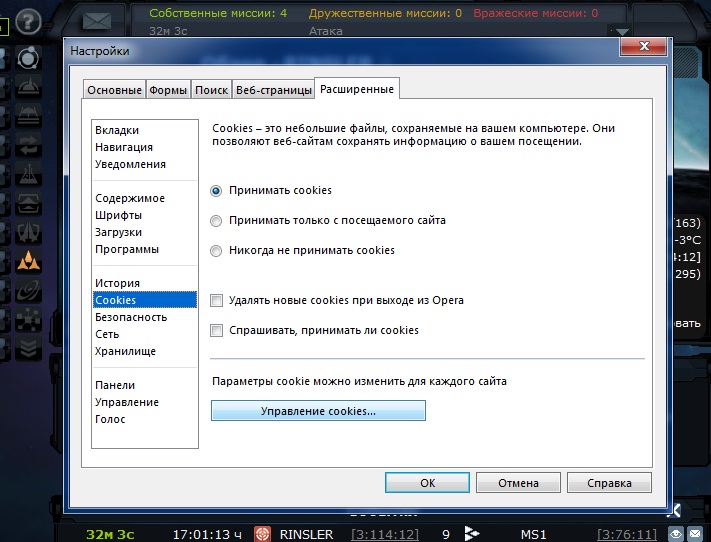Screen dimensions: 711x542
Task: Open the Defense icon in game sidebar
Action: pyautogui.click(x=28, y=231)
